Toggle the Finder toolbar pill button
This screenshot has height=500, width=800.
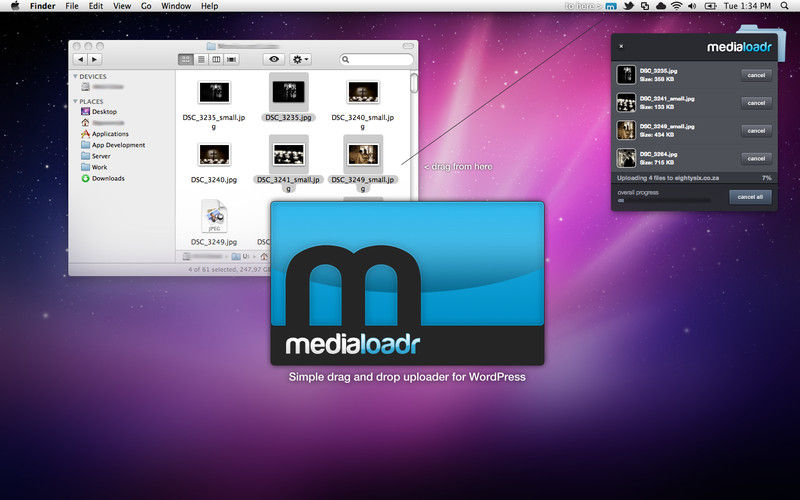point(408,46)
